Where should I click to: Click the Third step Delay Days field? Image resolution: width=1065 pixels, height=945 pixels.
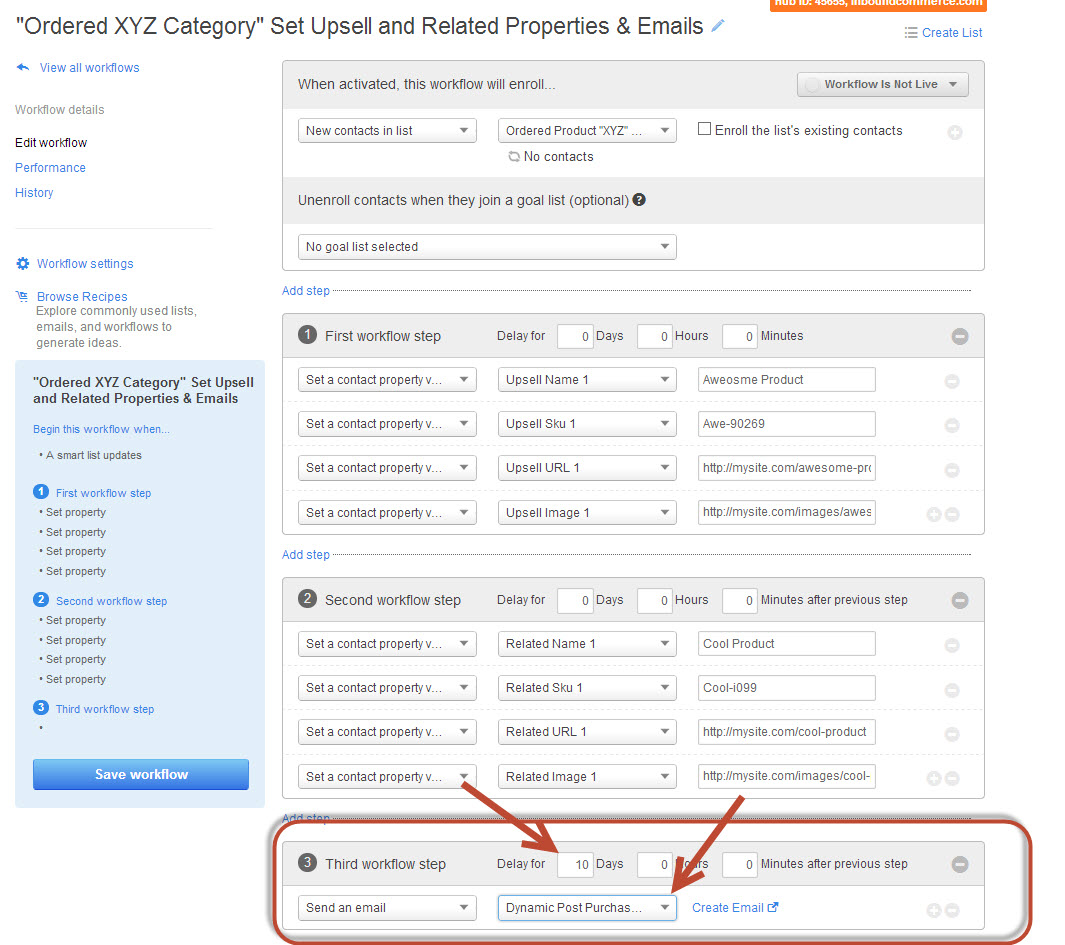point(575,864)
